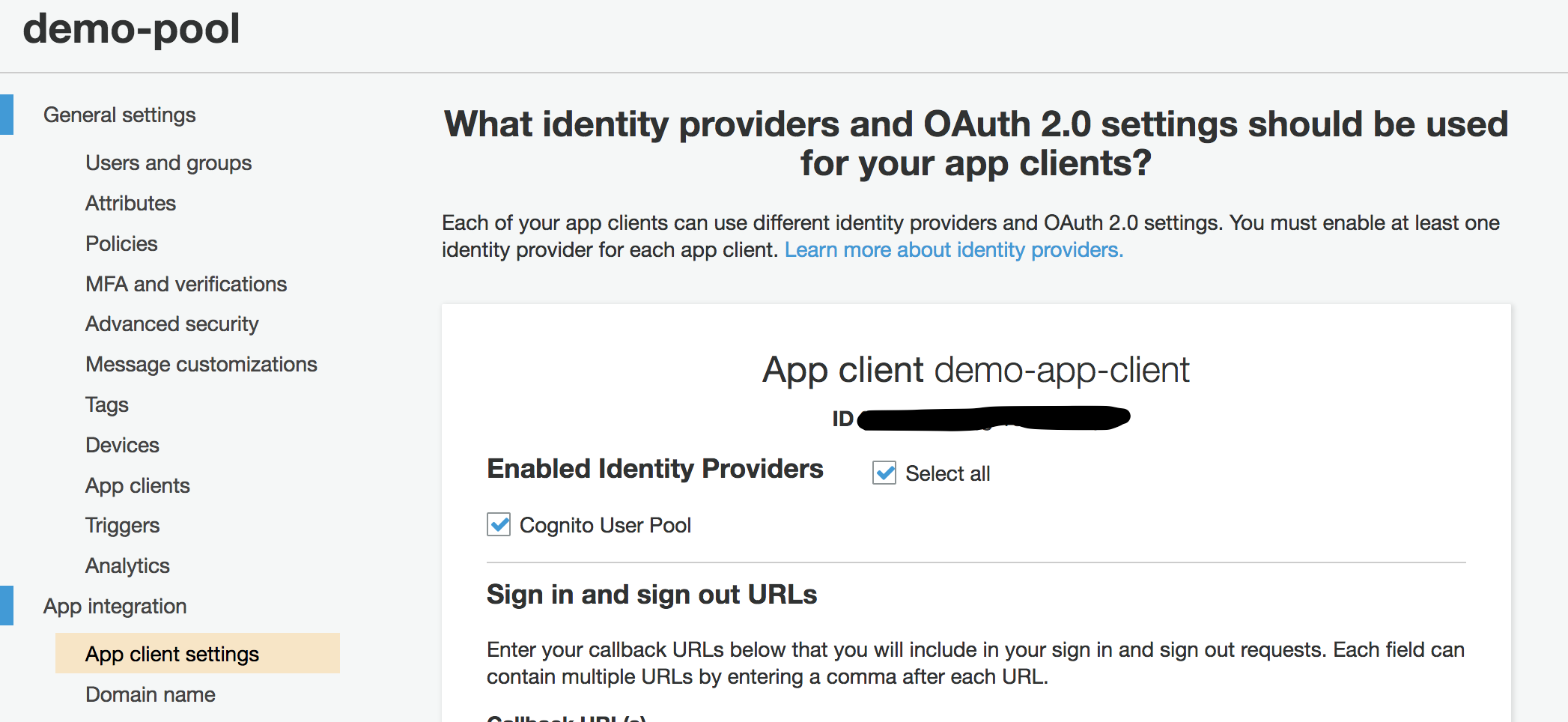Open the Attributes settings page
This screenshot has height=722, width=1568.
click(x=130, y=203)
